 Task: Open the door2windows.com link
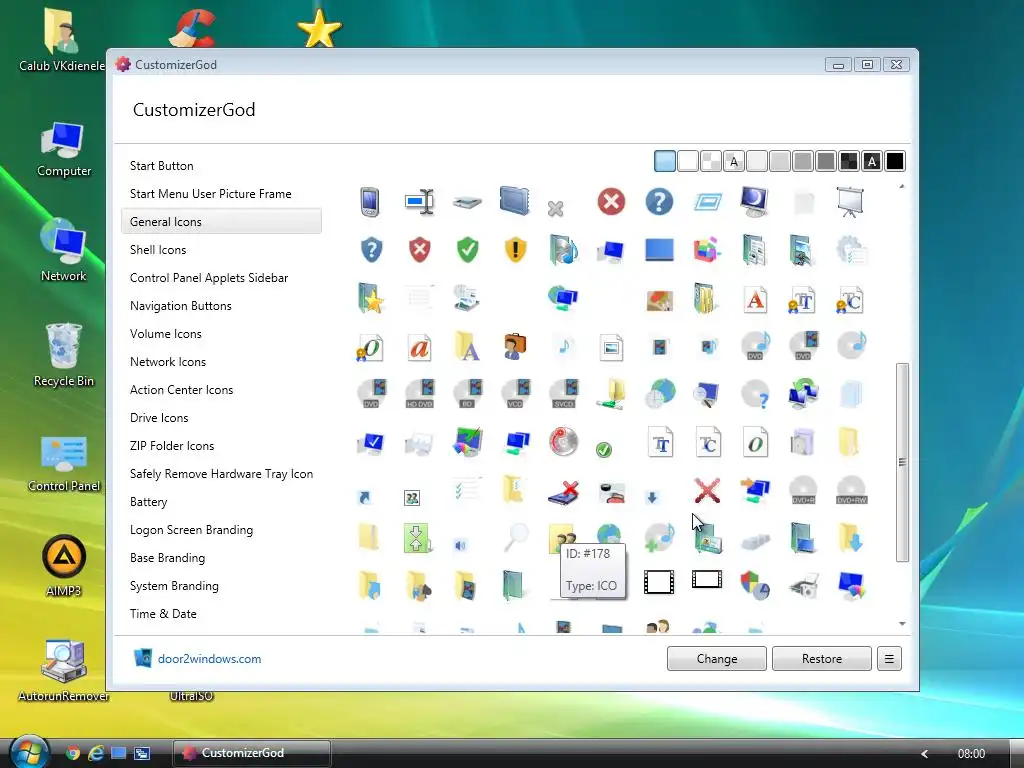pyautogui.click(x=209, y=659)
